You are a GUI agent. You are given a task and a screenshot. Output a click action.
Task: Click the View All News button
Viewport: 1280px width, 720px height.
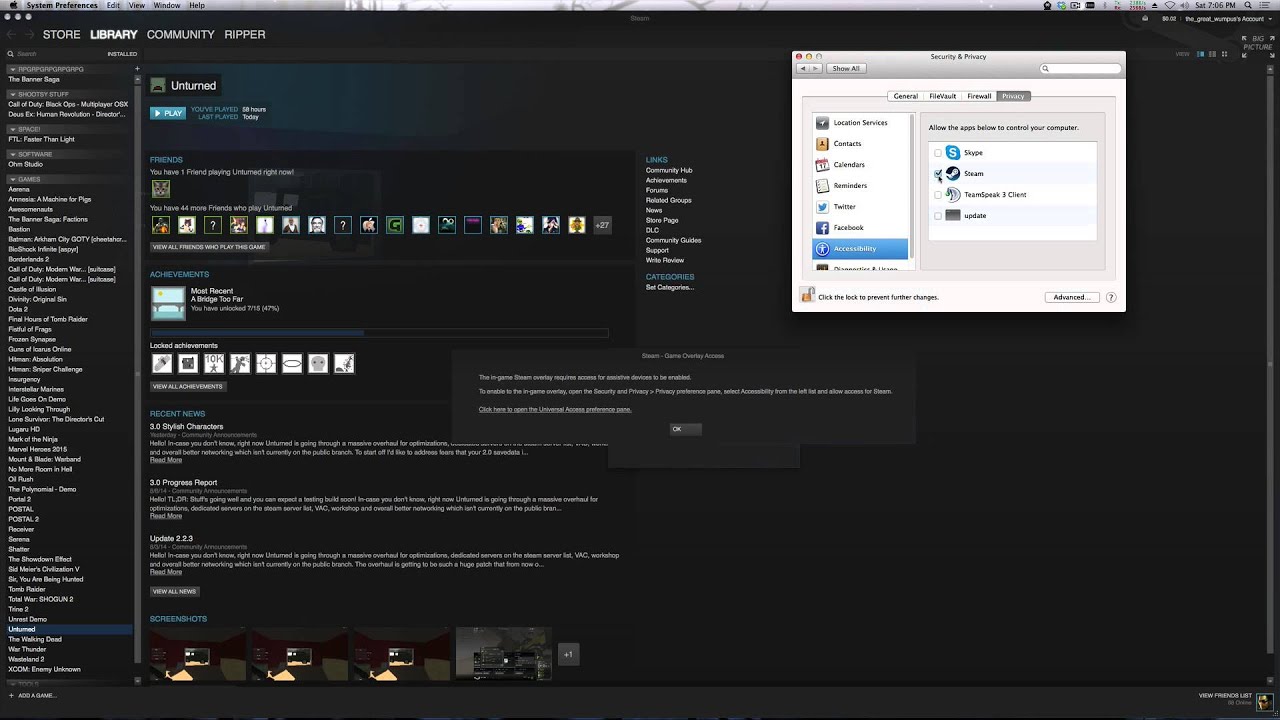coord(174,592)
